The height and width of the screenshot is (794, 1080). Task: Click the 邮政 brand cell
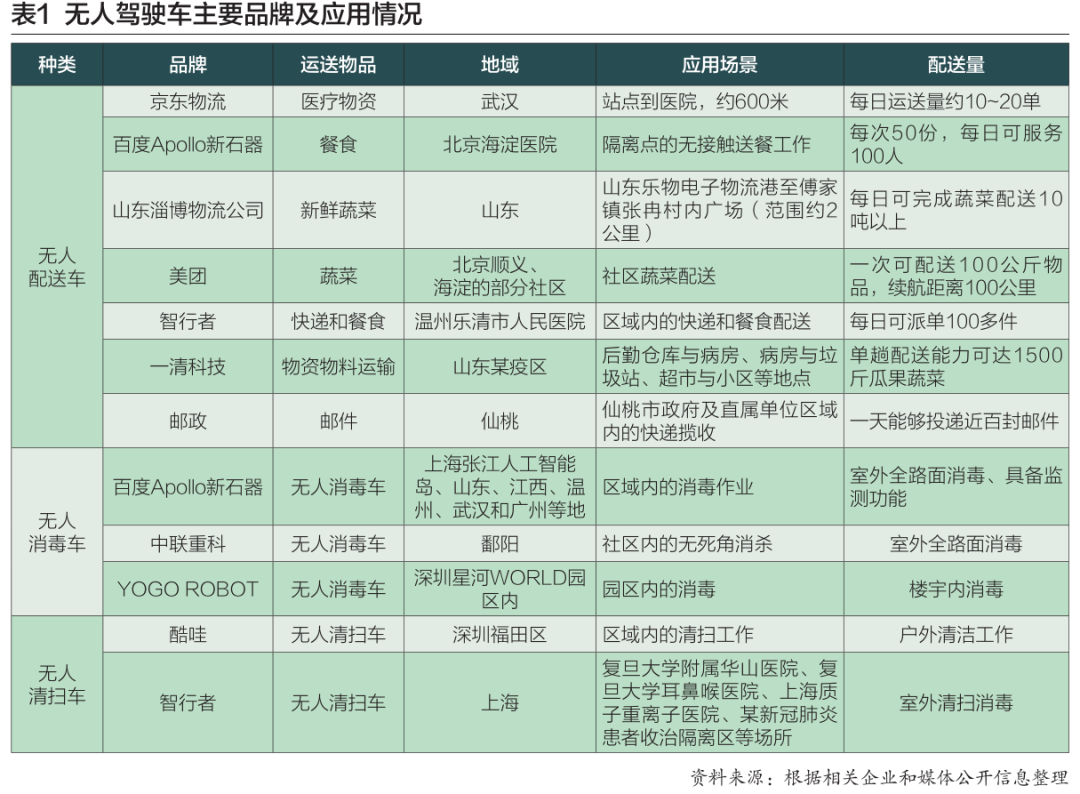click(x=188, y=421)
